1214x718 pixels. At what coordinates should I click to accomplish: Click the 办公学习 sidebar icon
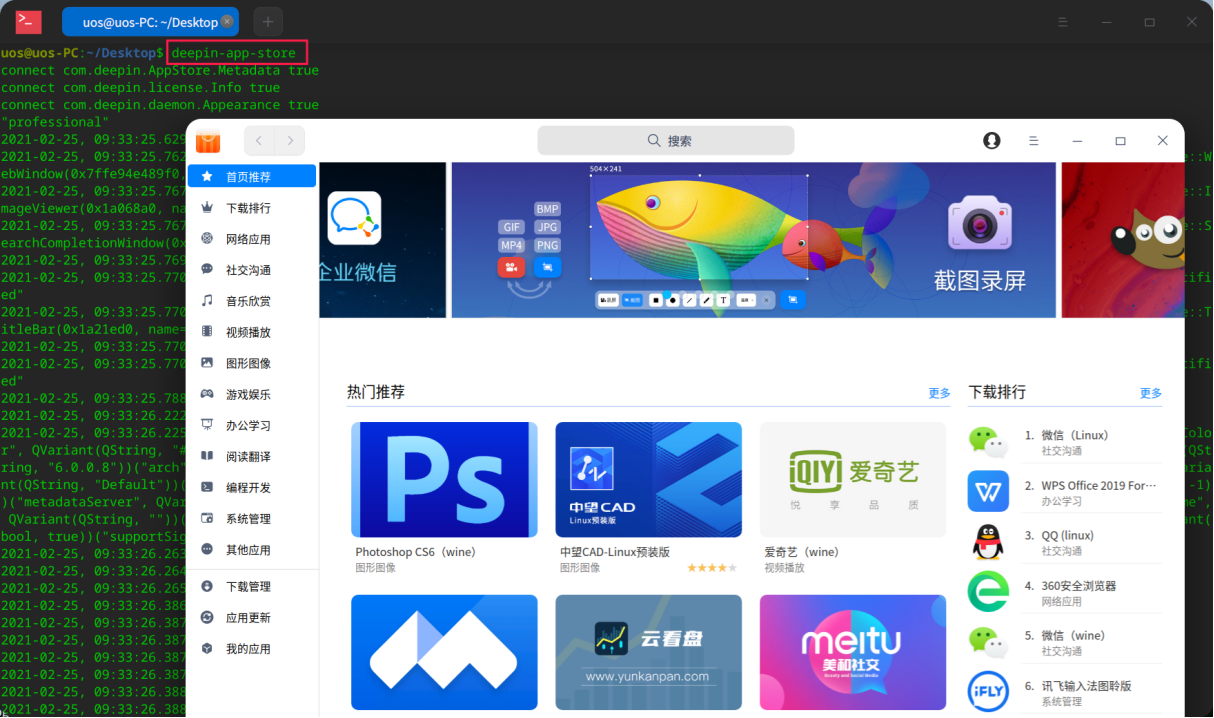[207, 425]
